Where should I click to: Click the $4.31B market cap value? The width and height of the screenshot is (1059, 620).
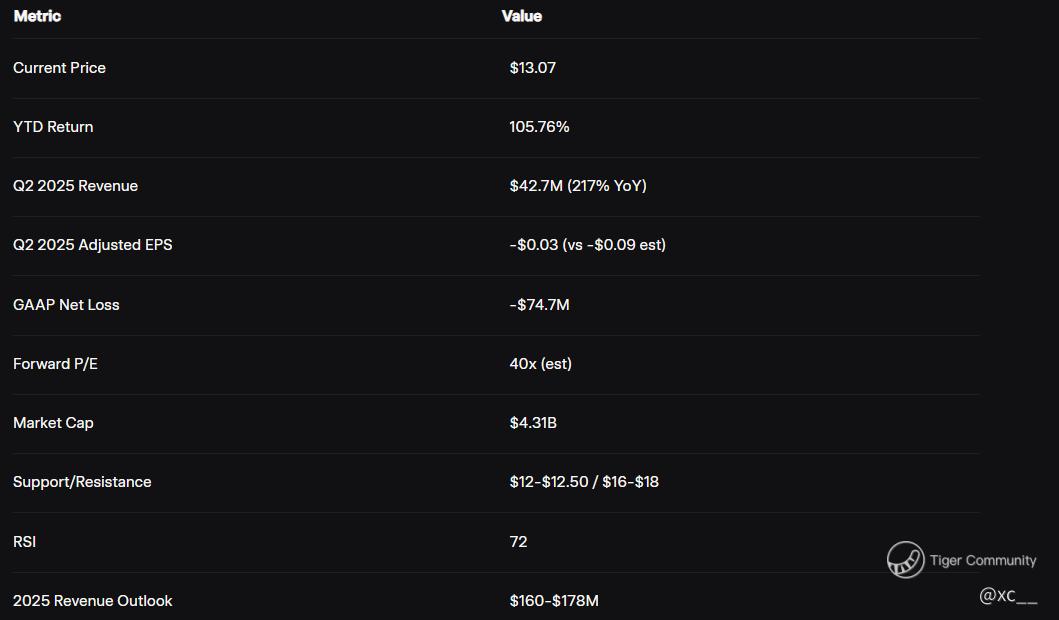(x=533, y=423)
